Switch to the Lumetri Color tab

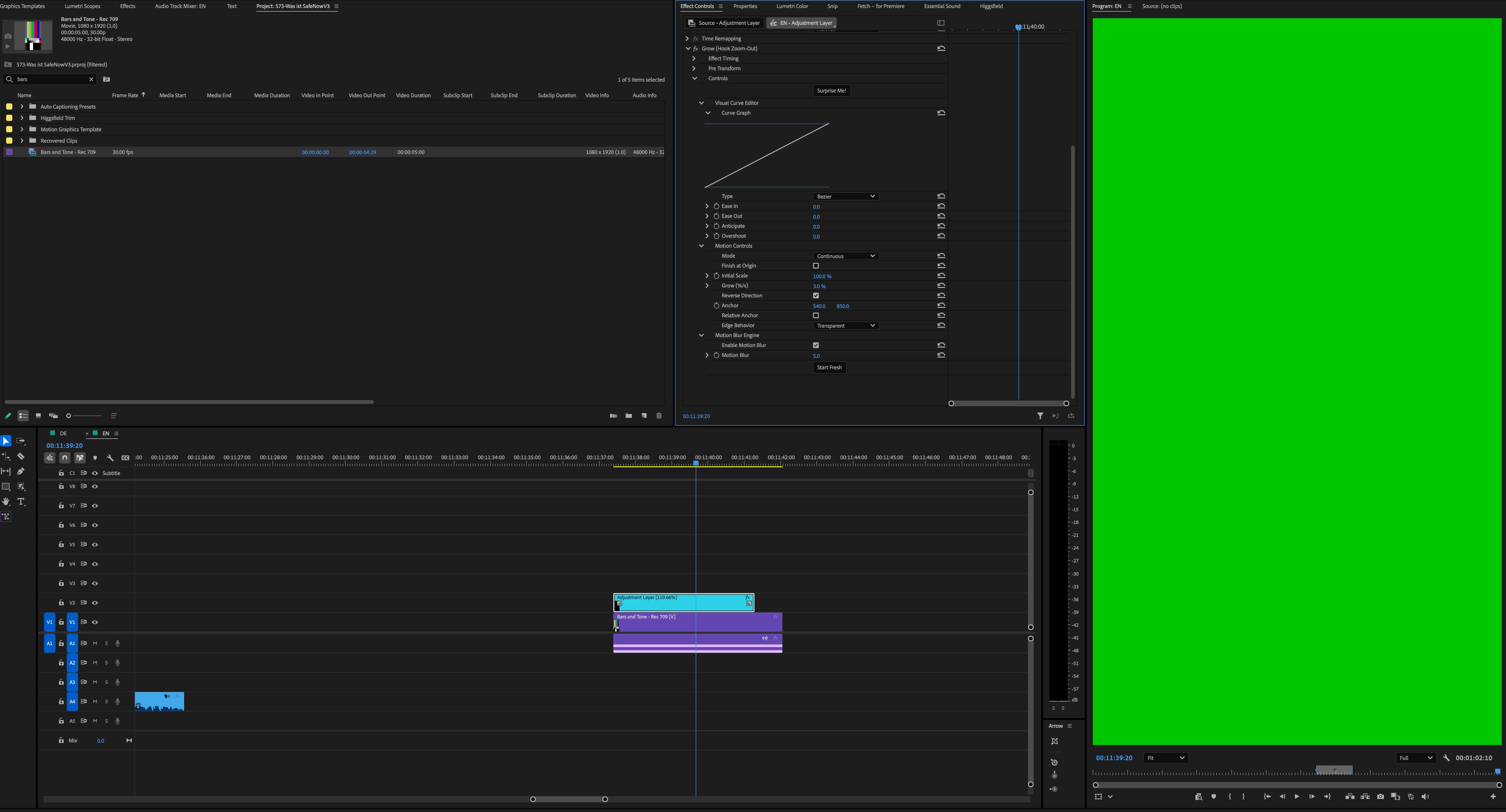[x=792, y=6]
